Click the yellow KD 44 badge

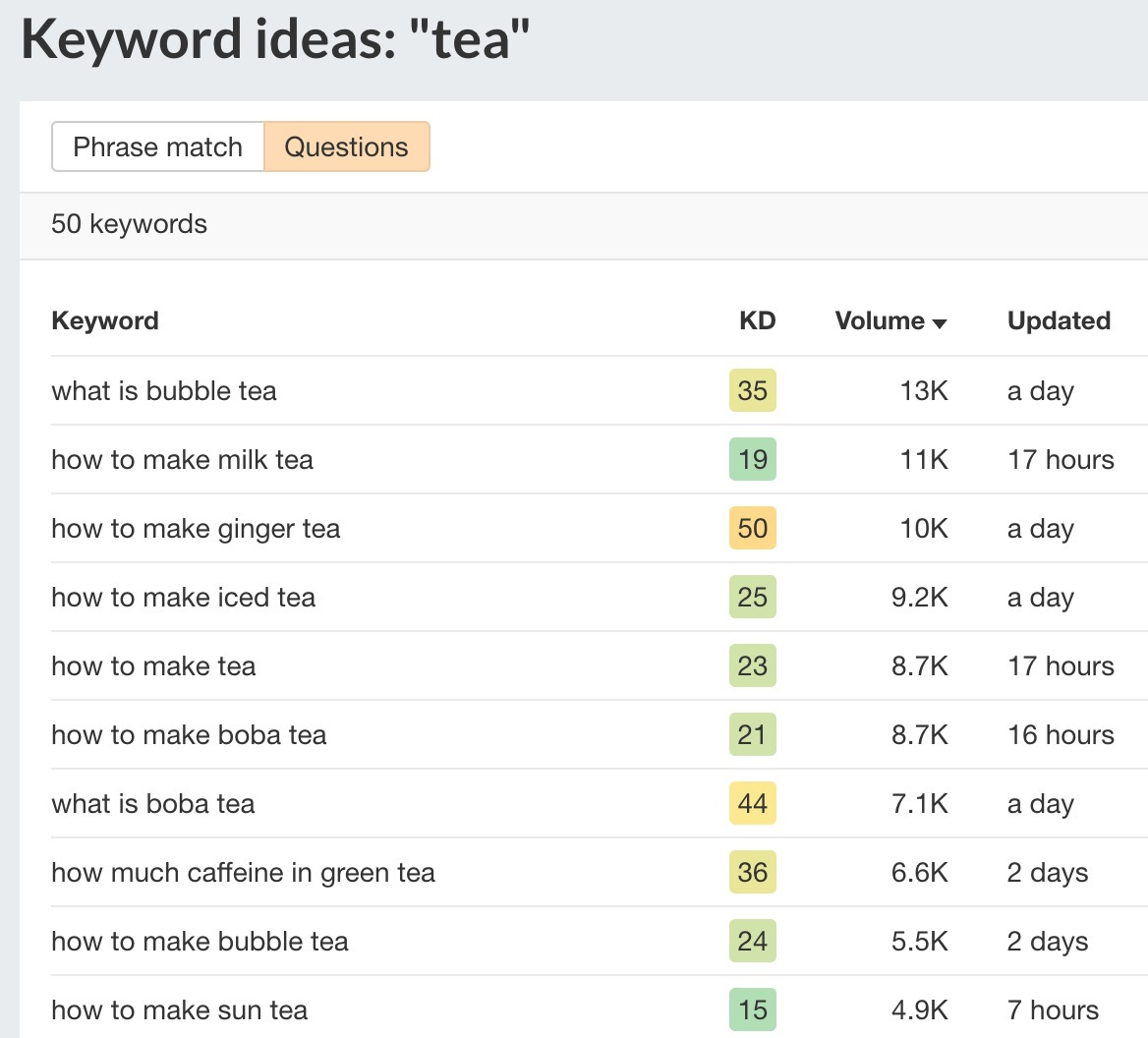[x=752, y=804]
